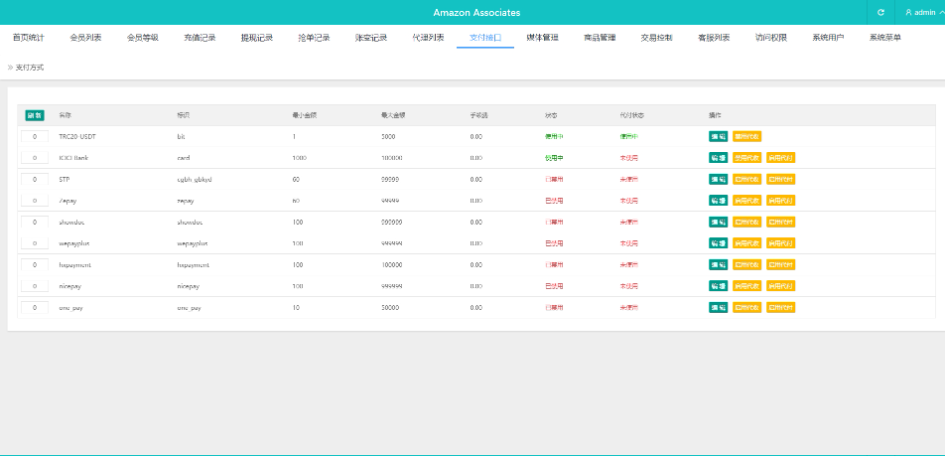Screen dimensions: 945x456
Task: Click the yellow 代付 button for Zepay
Action: pyautogui.click(x=781, y=201)
